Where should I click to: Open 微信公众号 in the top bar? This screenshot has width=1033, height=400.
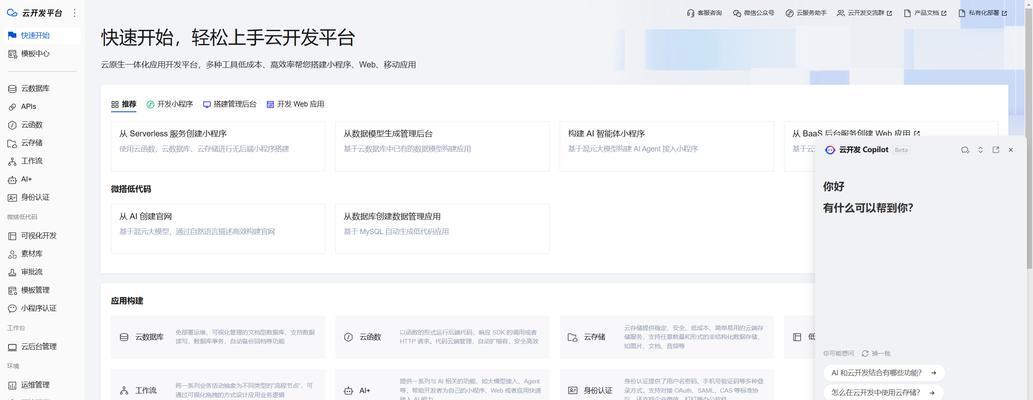tap(754, 13)
